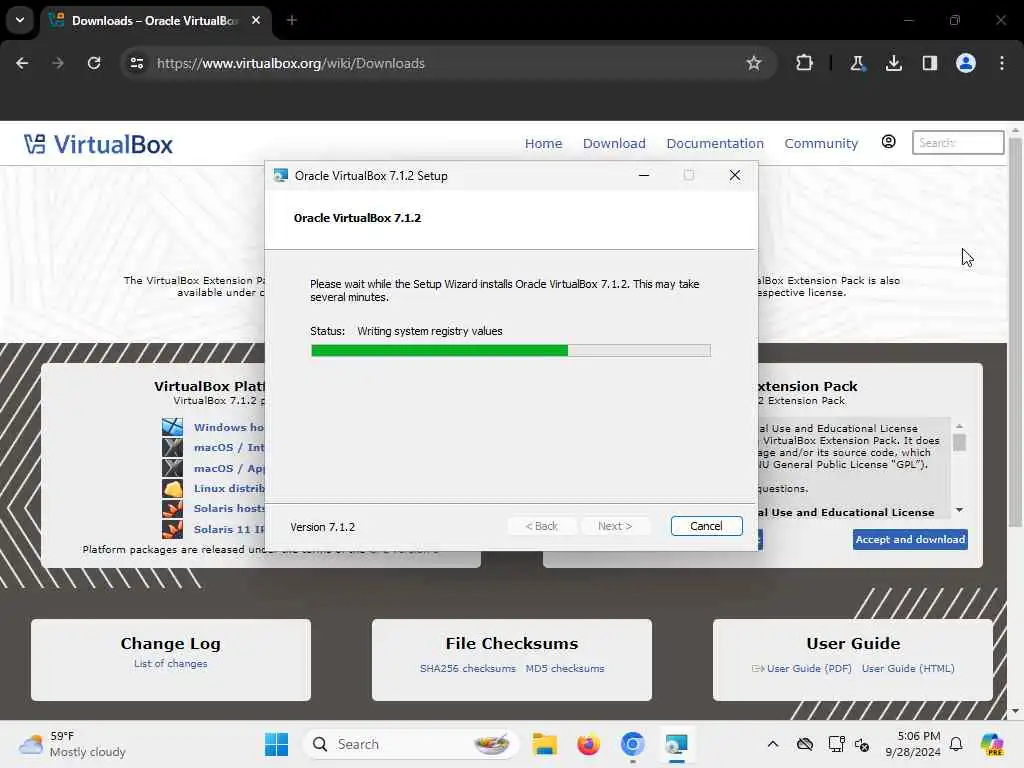The width and height of the screenshot is (1024, 768).
Task: Open the Documentation nav link
Action: pyautogui.click(x=714, y=143)
